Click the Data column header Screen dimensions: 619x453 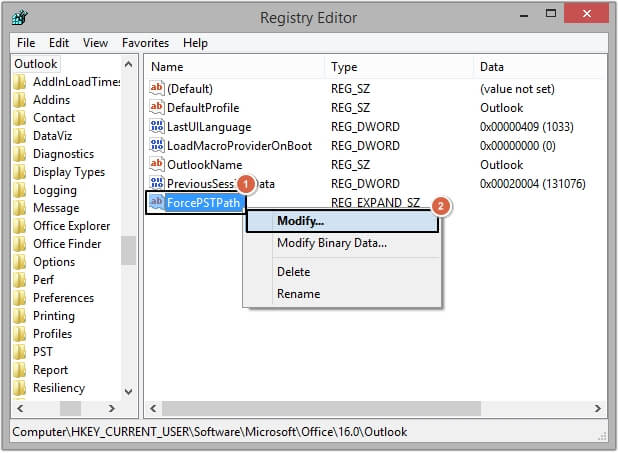click(x=492, y=66)
